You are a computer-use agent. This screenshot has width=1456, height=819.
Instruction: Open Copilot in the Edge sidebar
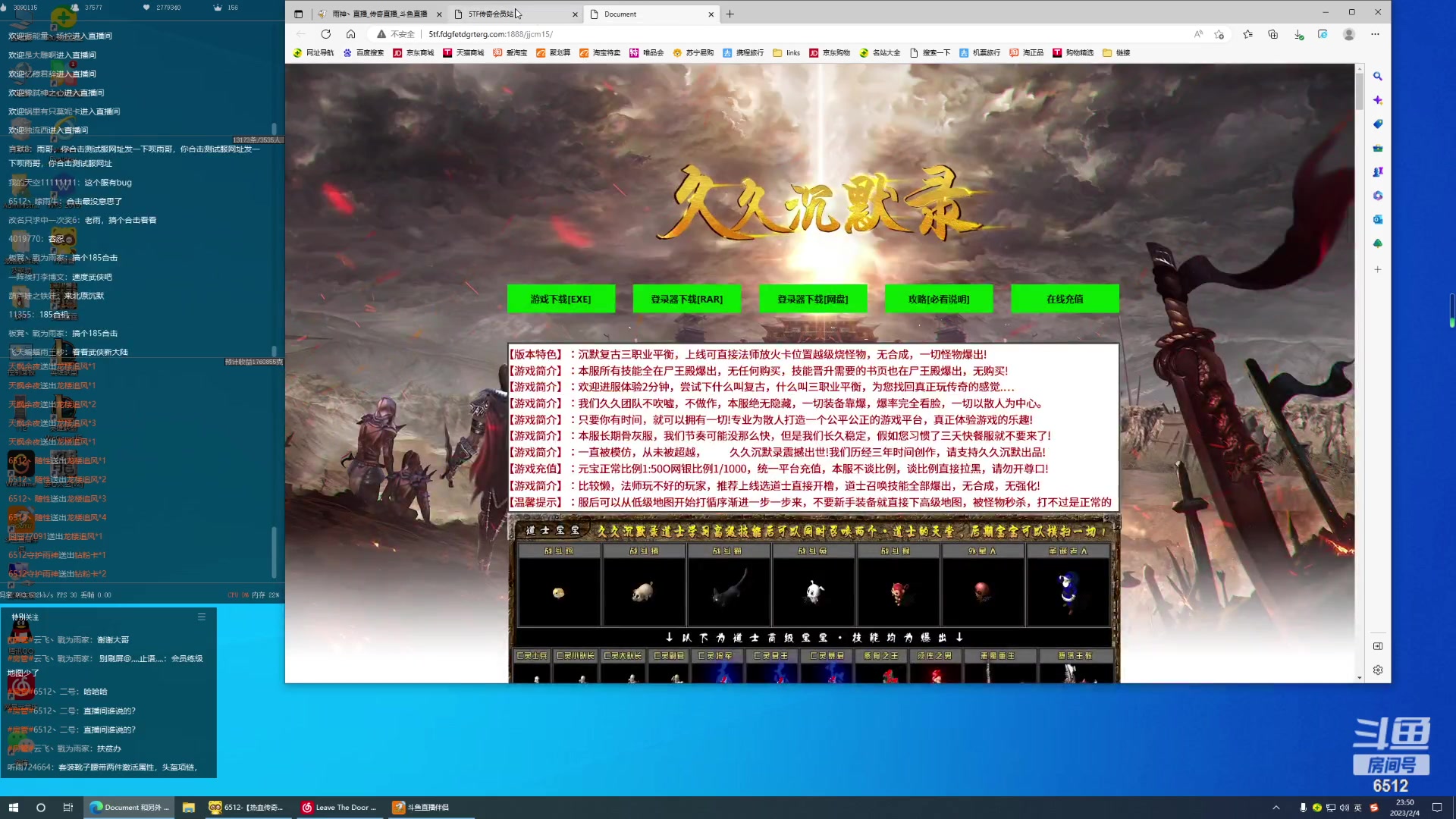[x=1378, y=99]
